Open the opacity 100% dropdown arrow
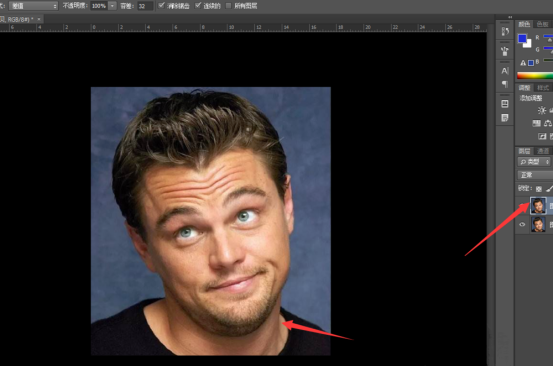The image size is (553, 367). [x=112, y=6]
